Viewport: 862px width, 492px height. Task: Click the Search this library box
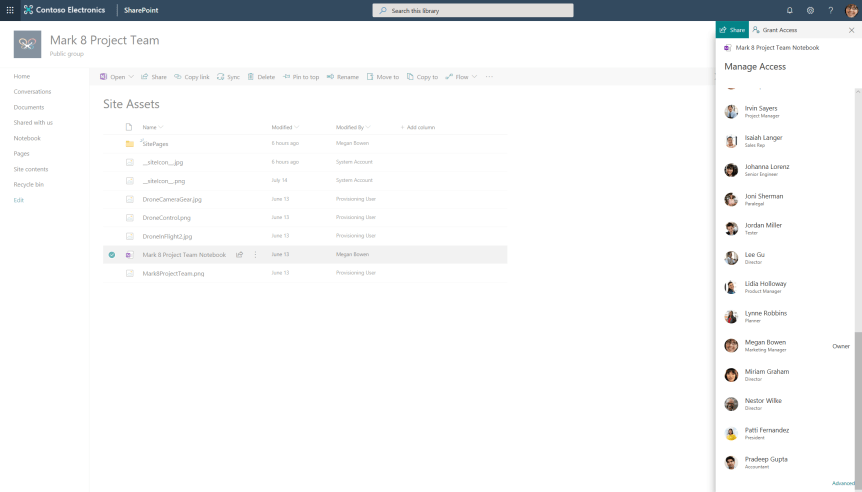[x=473, y=10]
